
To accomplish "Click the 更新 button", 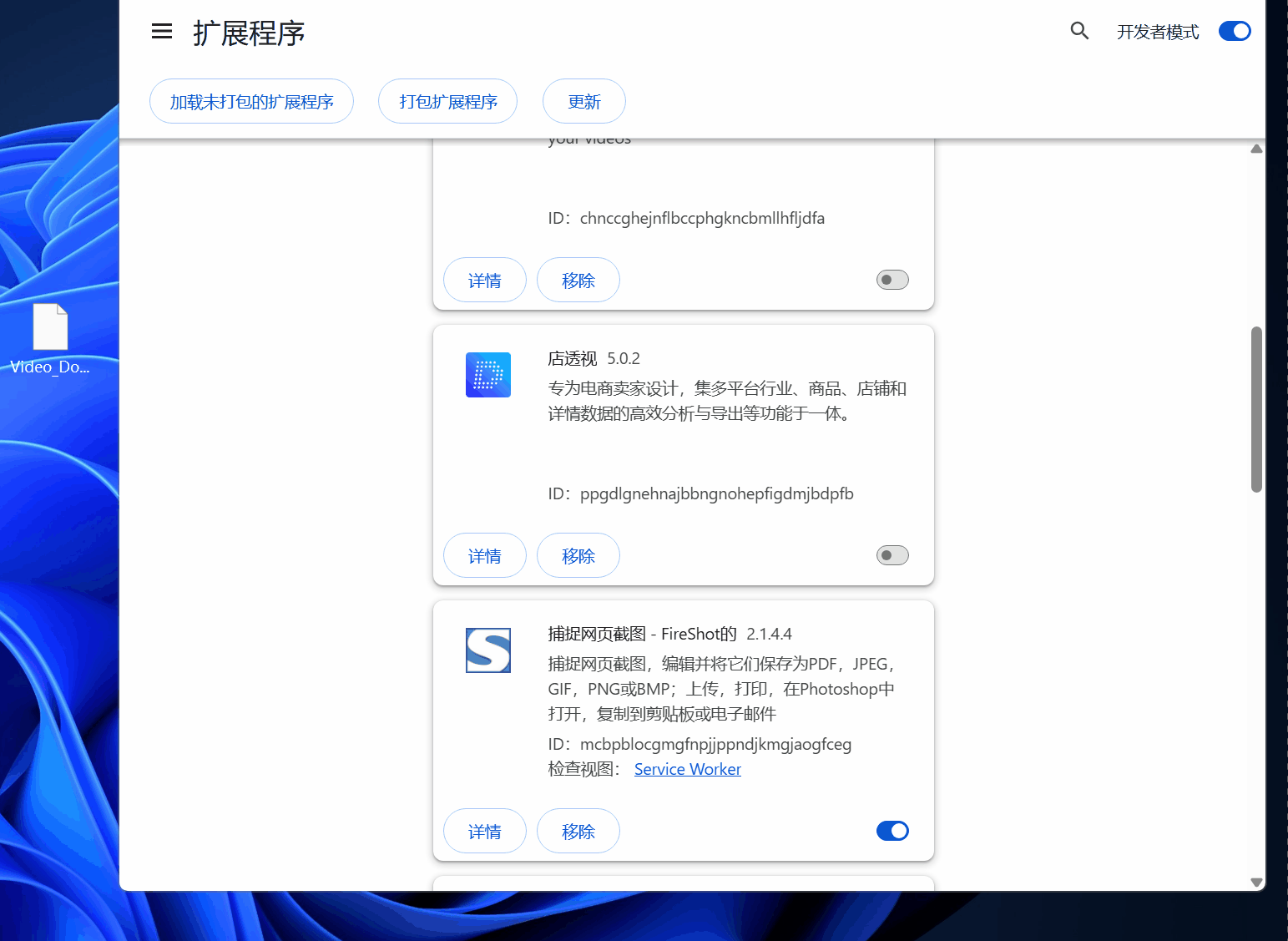I will coord(583,101).
